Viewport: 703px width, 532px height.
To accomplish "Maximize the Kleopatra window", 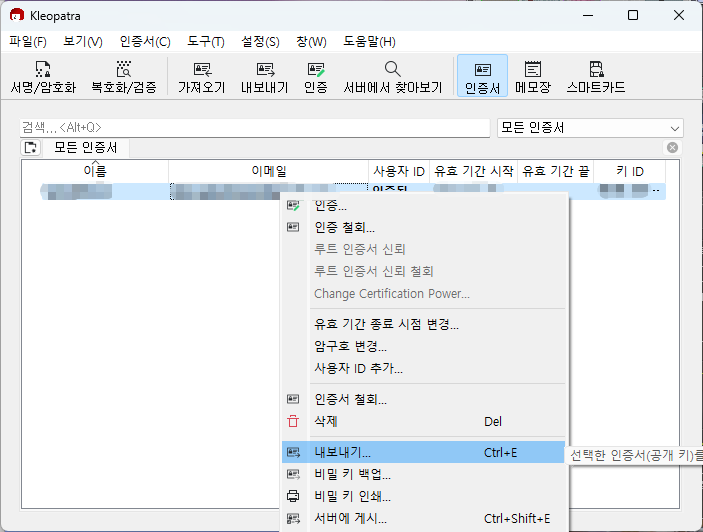I will click(x=633, y=15).
